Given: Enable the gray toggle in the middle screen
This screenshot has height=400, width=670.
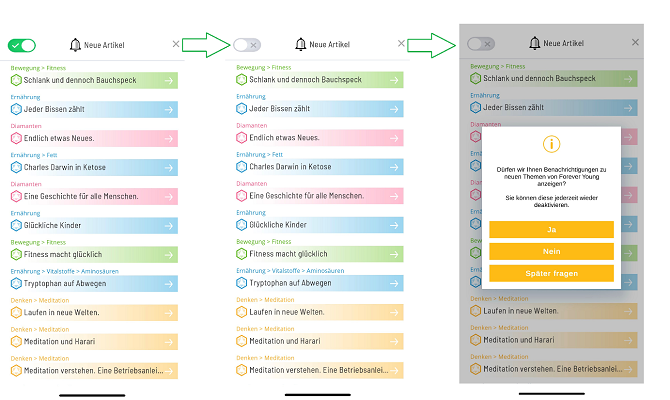Looking at the screenshot, I should click(x=247, y=45).
